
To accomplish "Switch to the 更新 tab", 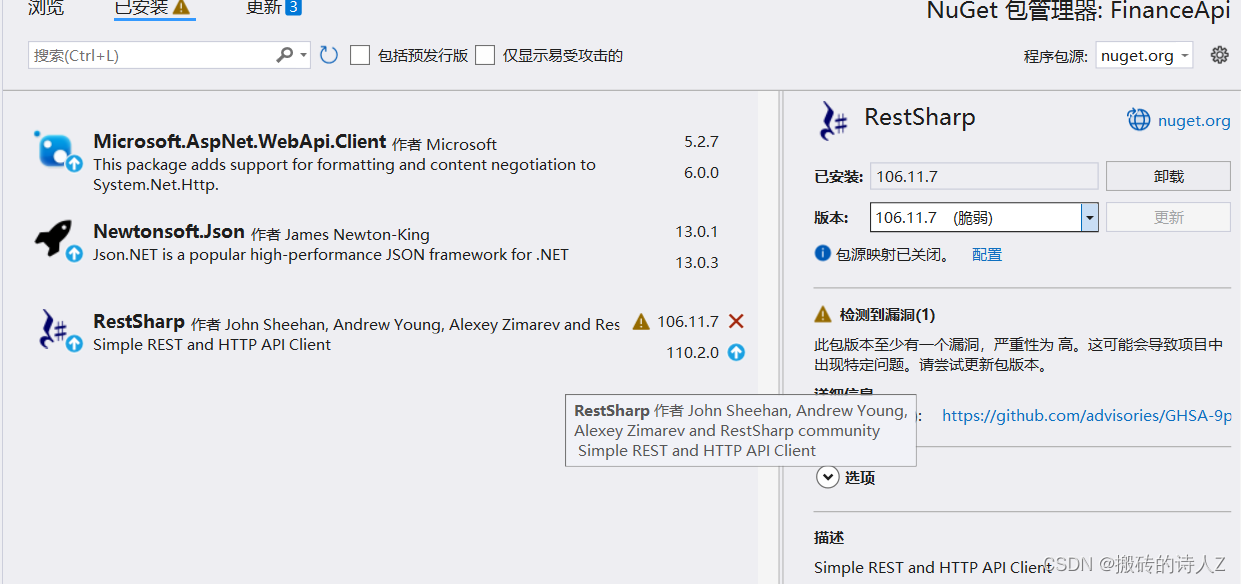I will pos(264,8).
